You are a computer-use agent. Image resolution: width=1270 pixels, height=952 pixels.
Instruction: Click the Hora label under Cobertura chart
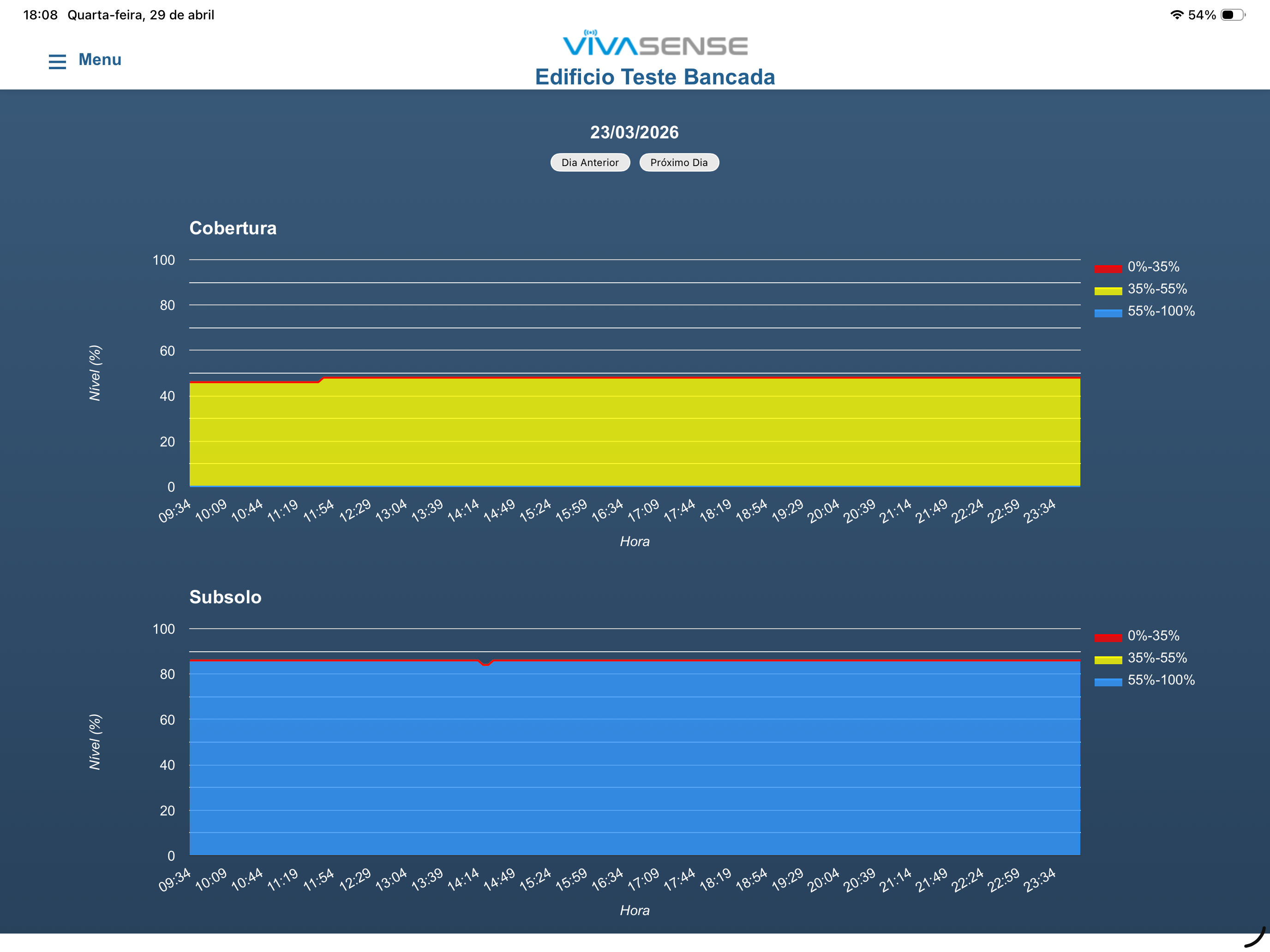click(x=635, y=541)
